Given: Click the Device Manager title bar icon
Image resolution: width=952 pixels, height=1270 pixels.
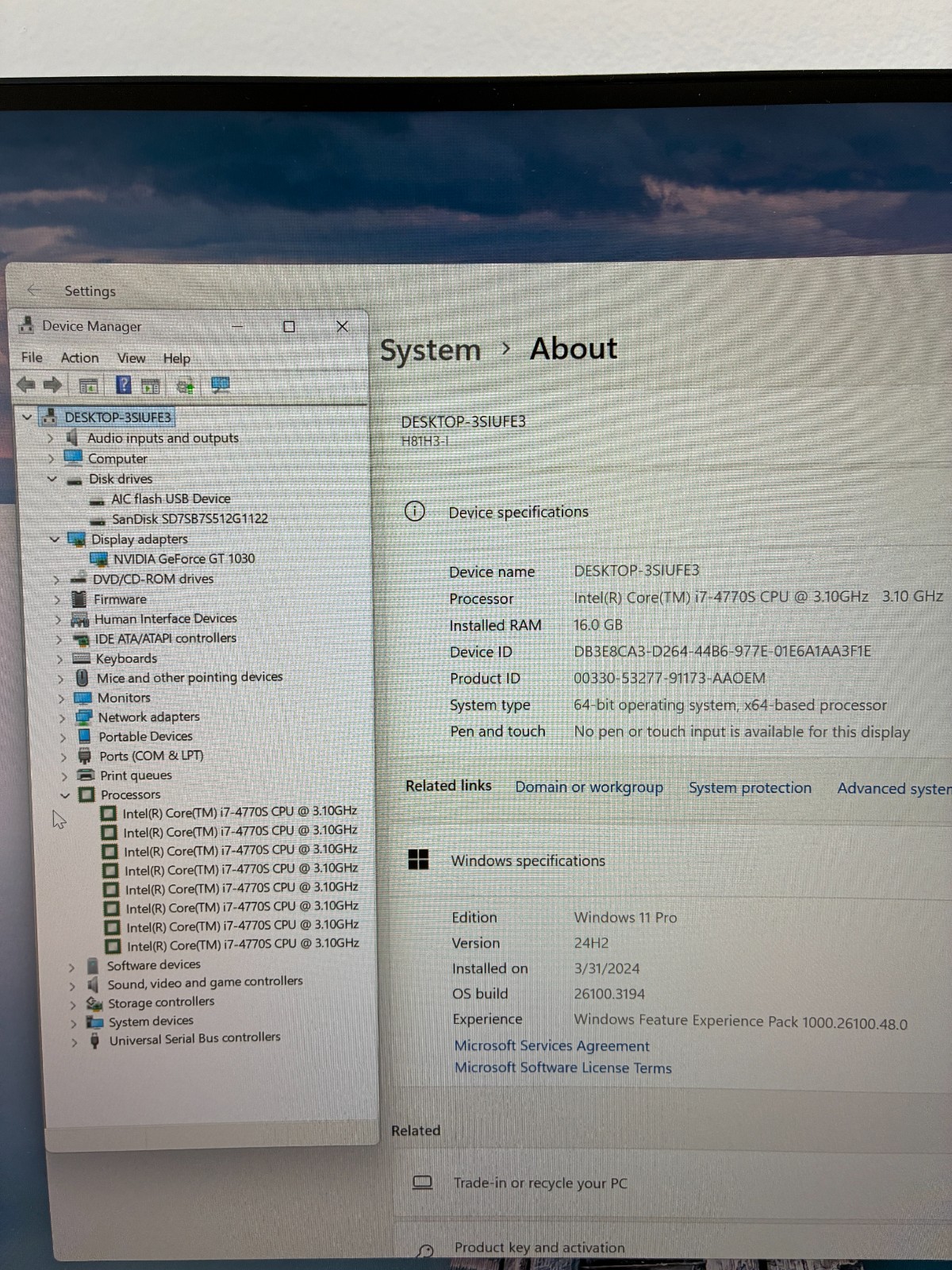Looking at the screenshot, I should pyautogui.click(x=26, y=325).
